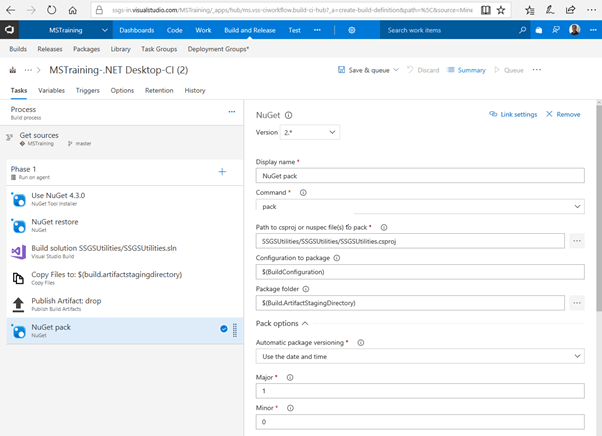Add page to favorites star
This screenshot has width=602, height=436.
501,10
